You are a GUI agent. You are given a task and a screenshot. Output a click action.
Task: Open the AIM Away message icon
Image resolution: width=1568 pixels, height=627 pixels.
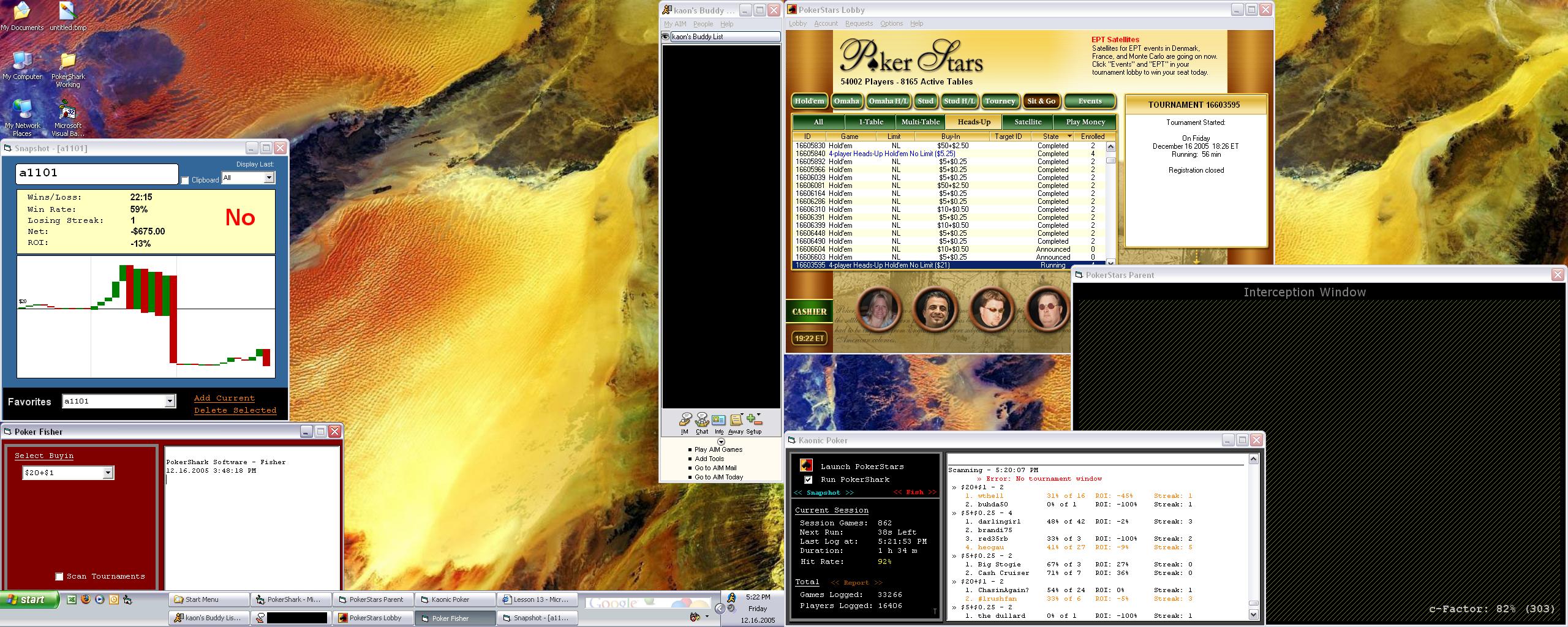pyautogui.click(x=736, y=420)
